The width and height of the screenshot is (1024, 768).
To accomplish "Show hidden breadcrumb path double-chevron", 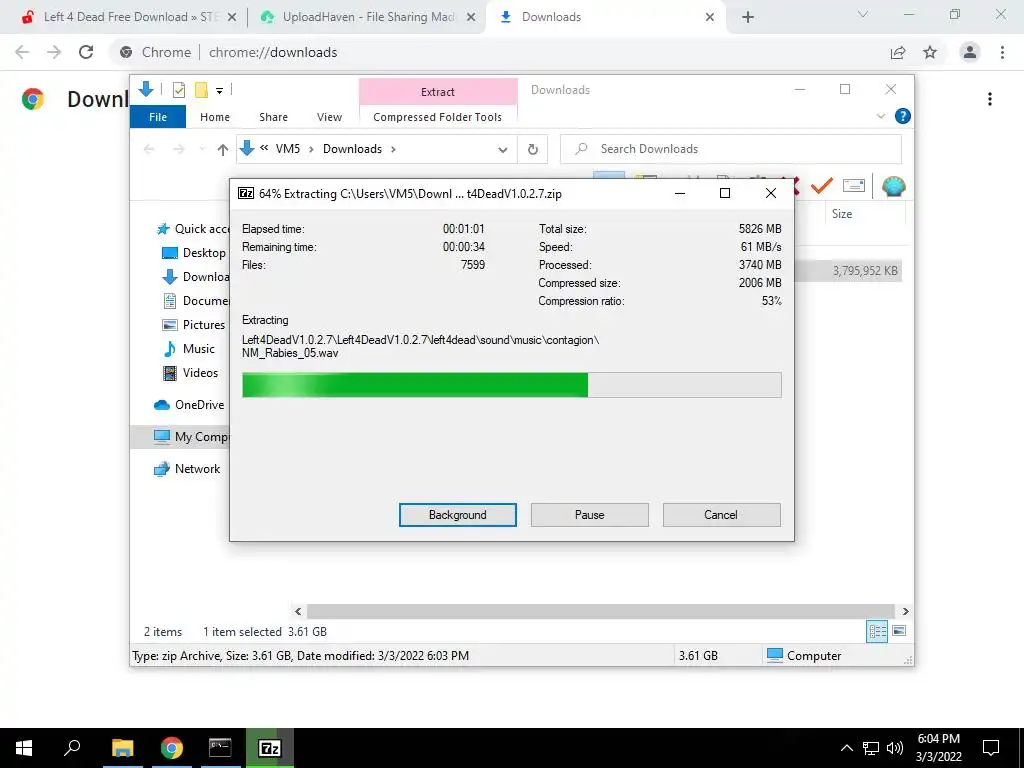I will [x=264, y=148].
